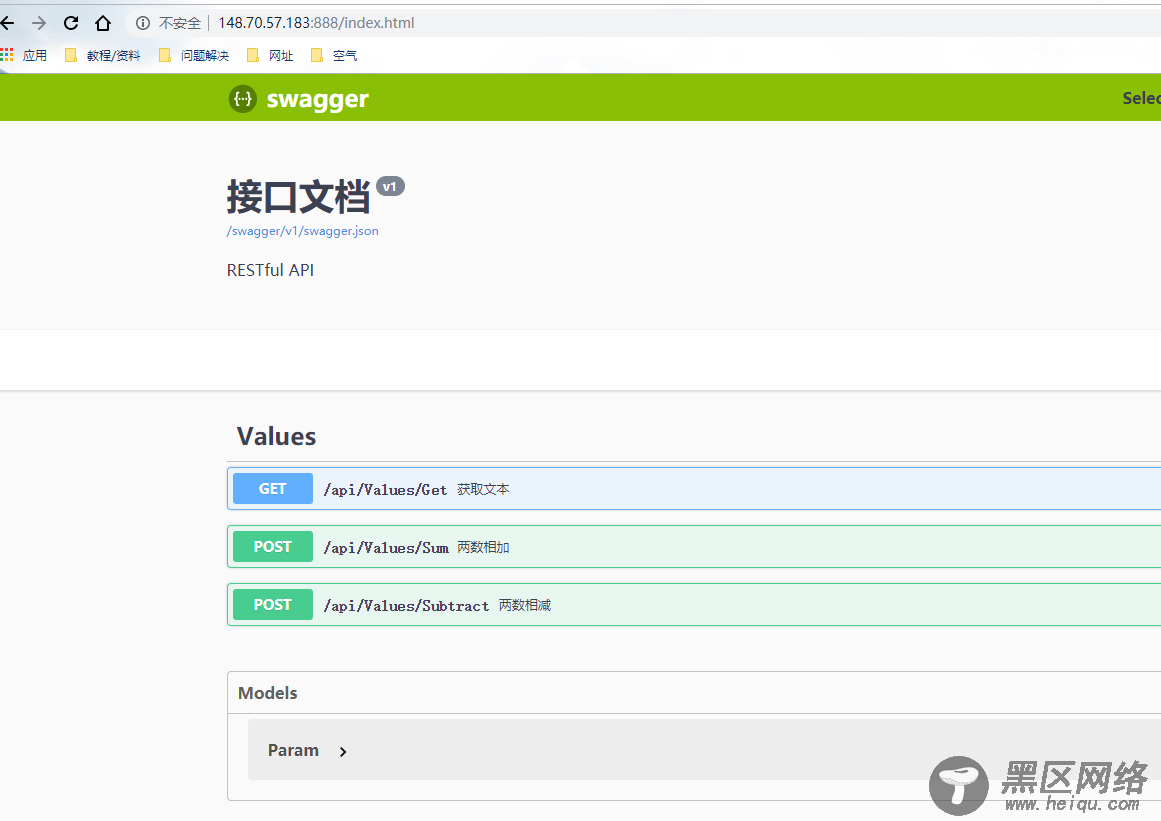Open the /swagger/v1/swagger.json link

tap(302, 231)
